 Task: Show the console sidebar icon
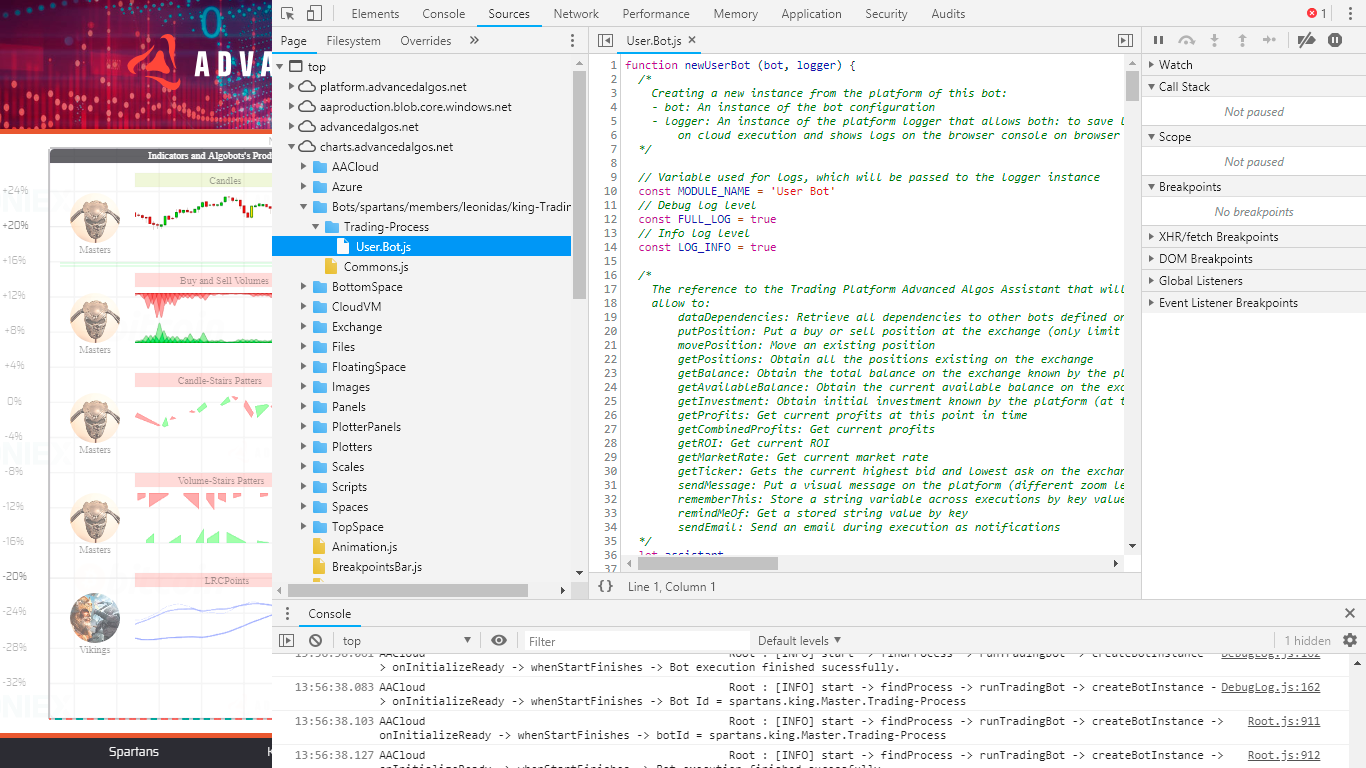287,641
